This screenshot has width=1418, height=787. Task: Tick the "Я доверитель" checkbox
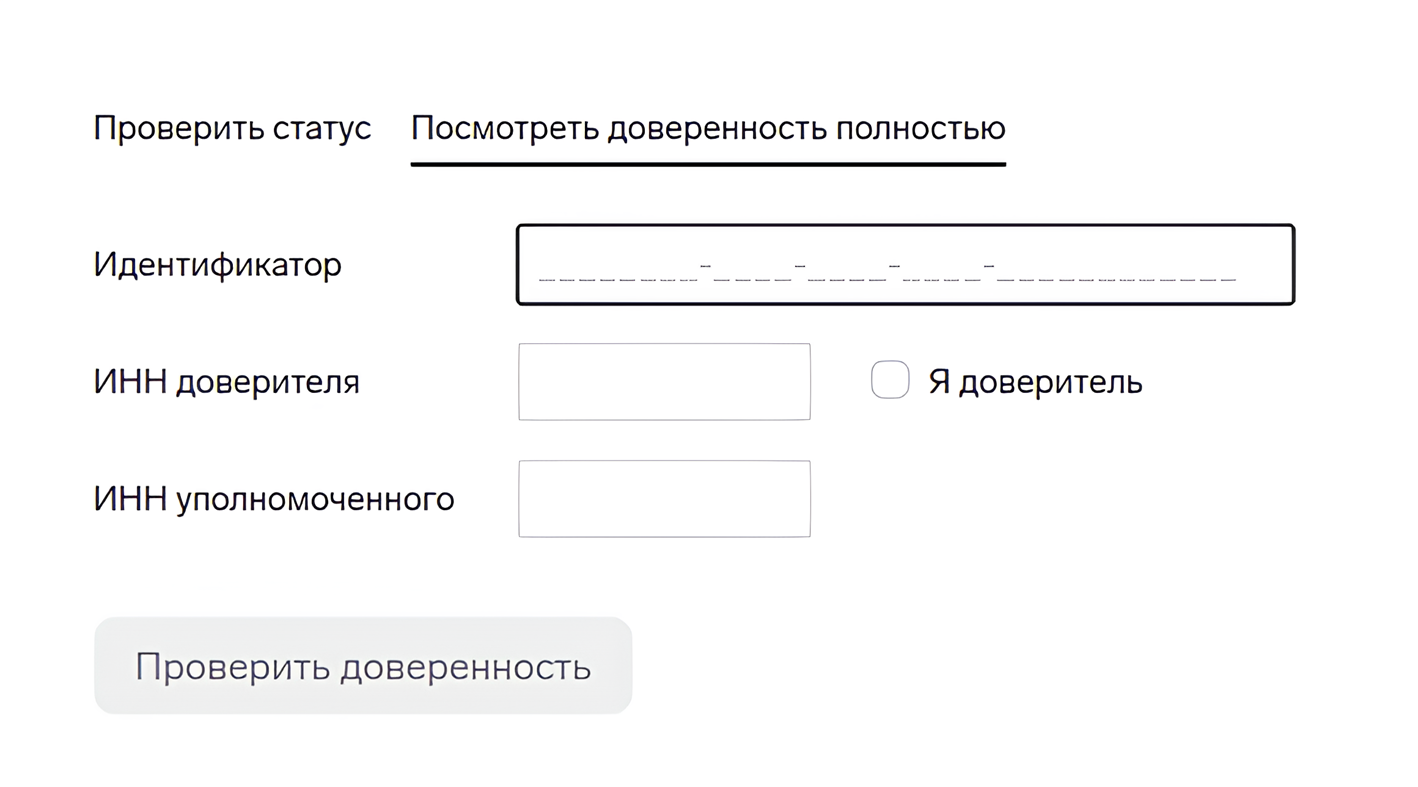[890, 381]
